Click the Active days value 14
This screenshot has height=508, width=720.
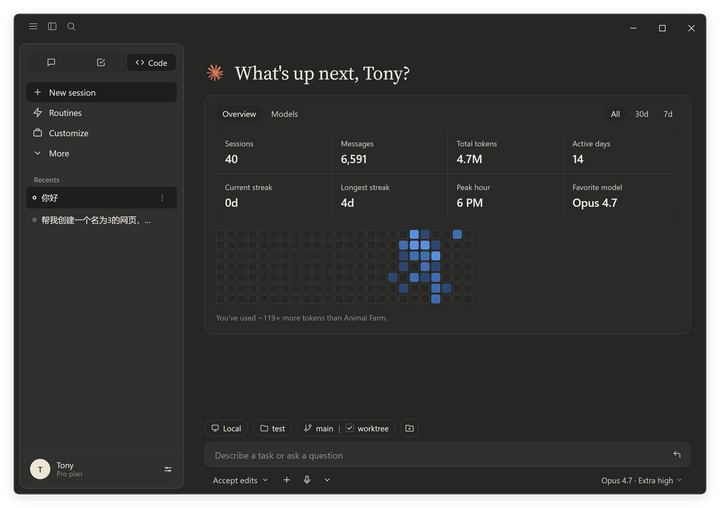(x=578, y=159)
